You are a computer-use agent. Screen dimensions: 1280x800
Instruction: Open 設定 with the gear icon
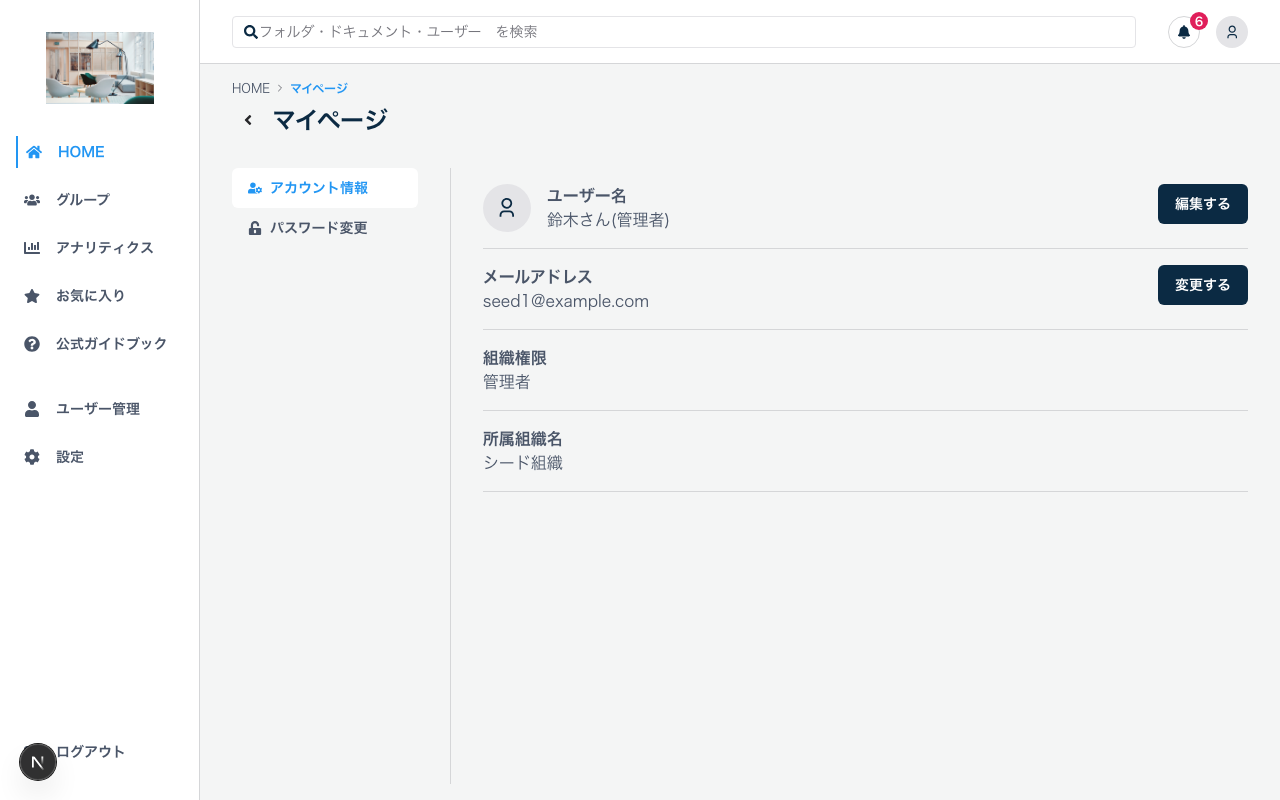tap(33, 457)
